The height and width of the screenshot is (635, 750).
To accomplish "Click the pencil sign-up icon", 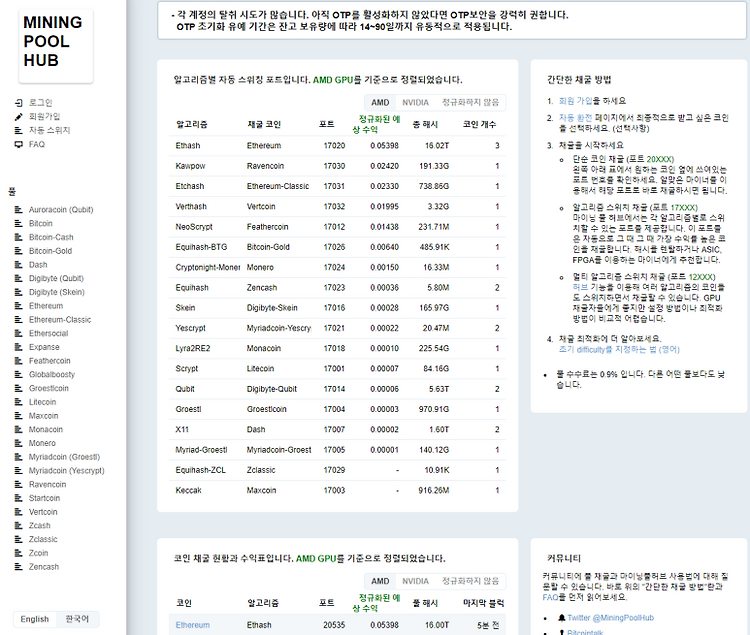I will tap(19, 117).
